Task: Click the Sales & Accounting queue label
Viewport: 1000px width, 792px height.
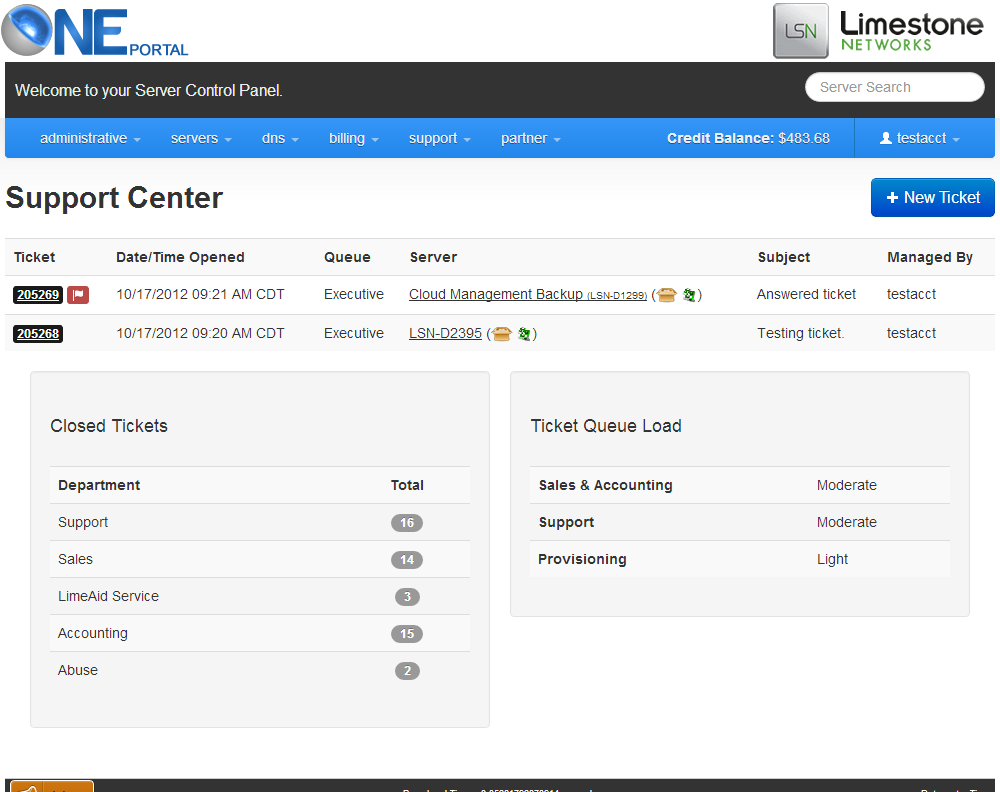Action: point(605,485)
